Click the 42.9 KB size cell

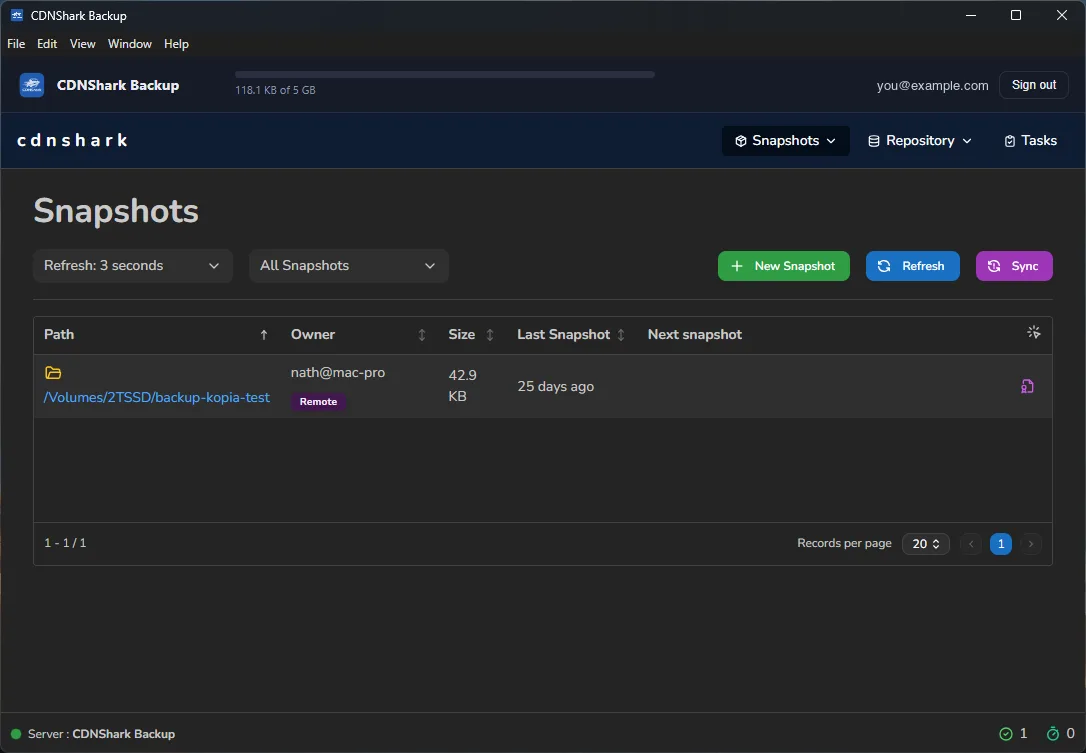pyautogui.click(x=462, y=386)
